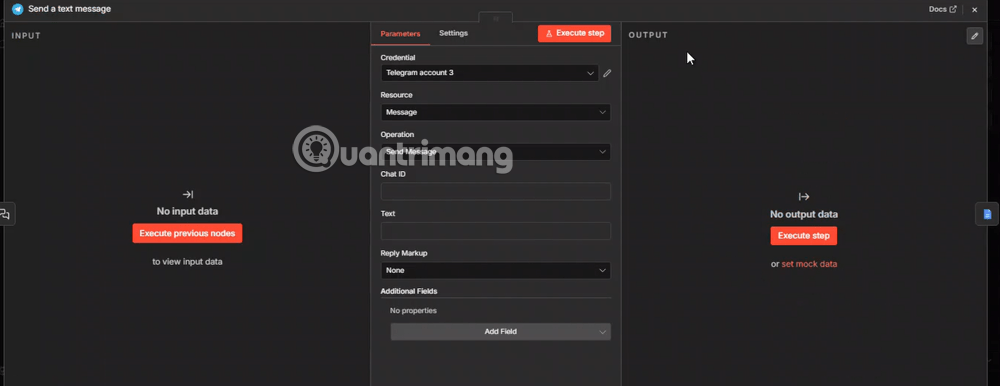Click the Text input field
Viewport: 1000px width, 386px height.
pos(496,231)
